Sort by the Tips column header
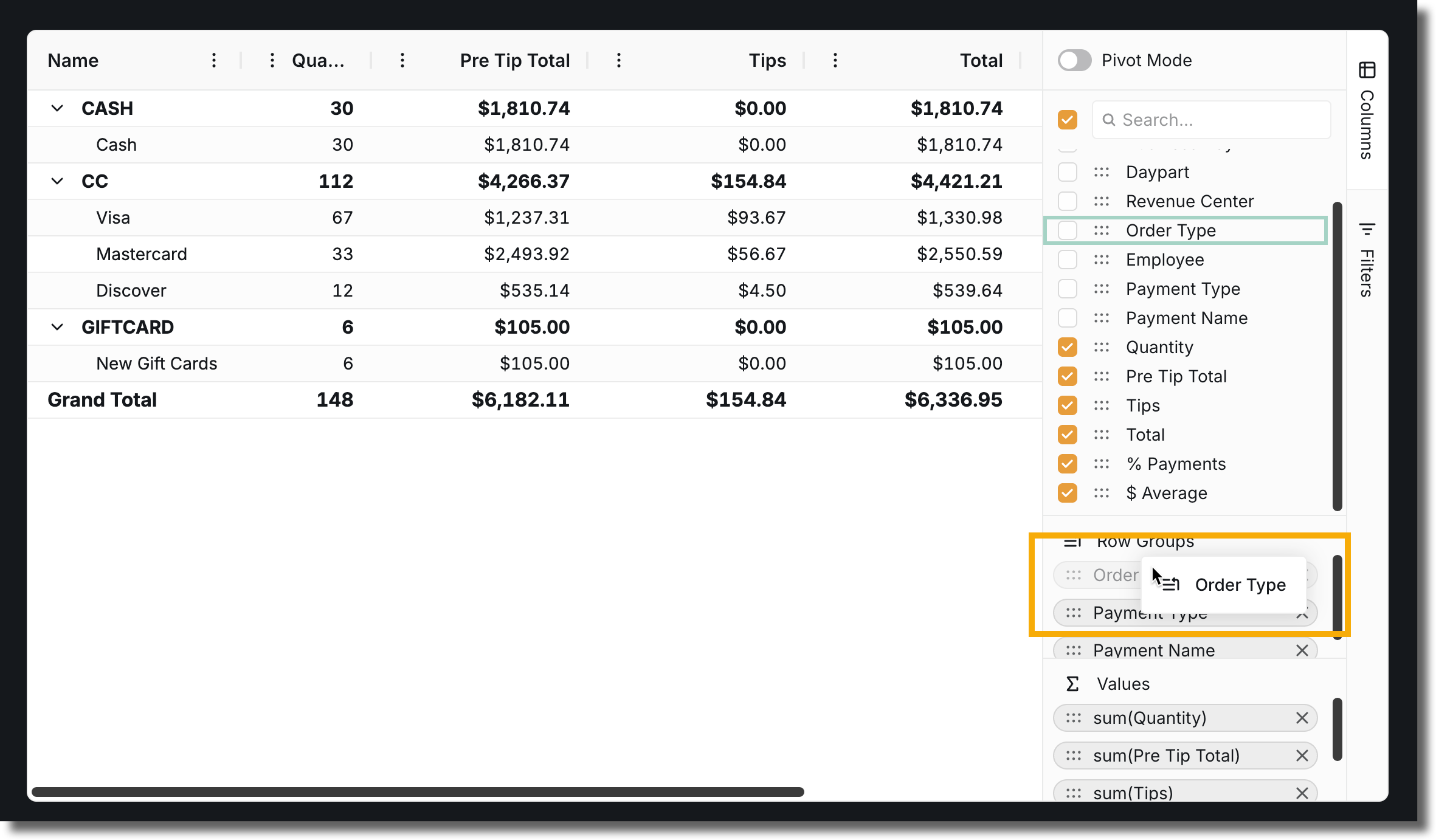This screenshot has height=840, width=1436. point(767,60)
